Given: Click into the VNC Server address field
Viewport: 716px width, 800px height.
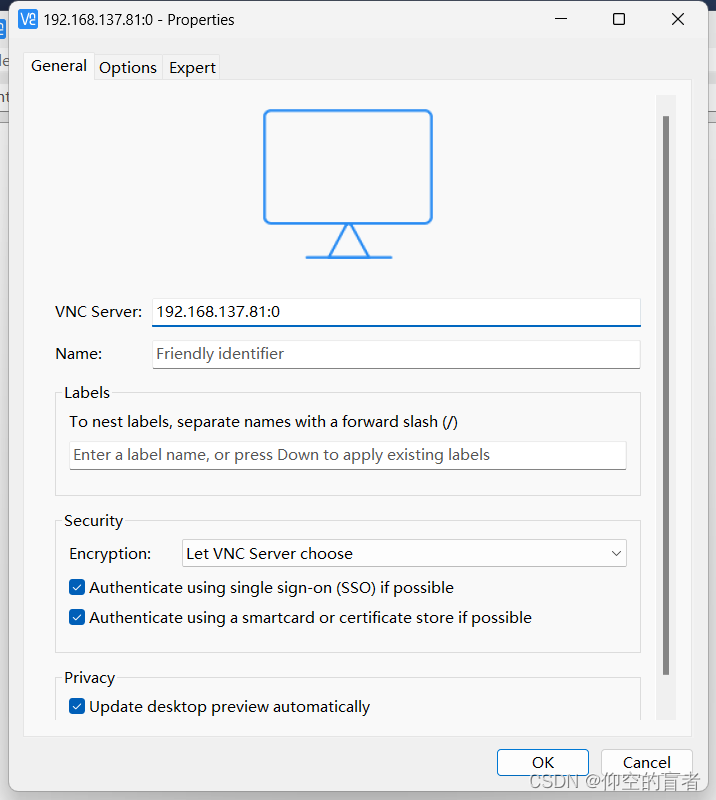Looking at the screenshot, I should coord(396,312).
